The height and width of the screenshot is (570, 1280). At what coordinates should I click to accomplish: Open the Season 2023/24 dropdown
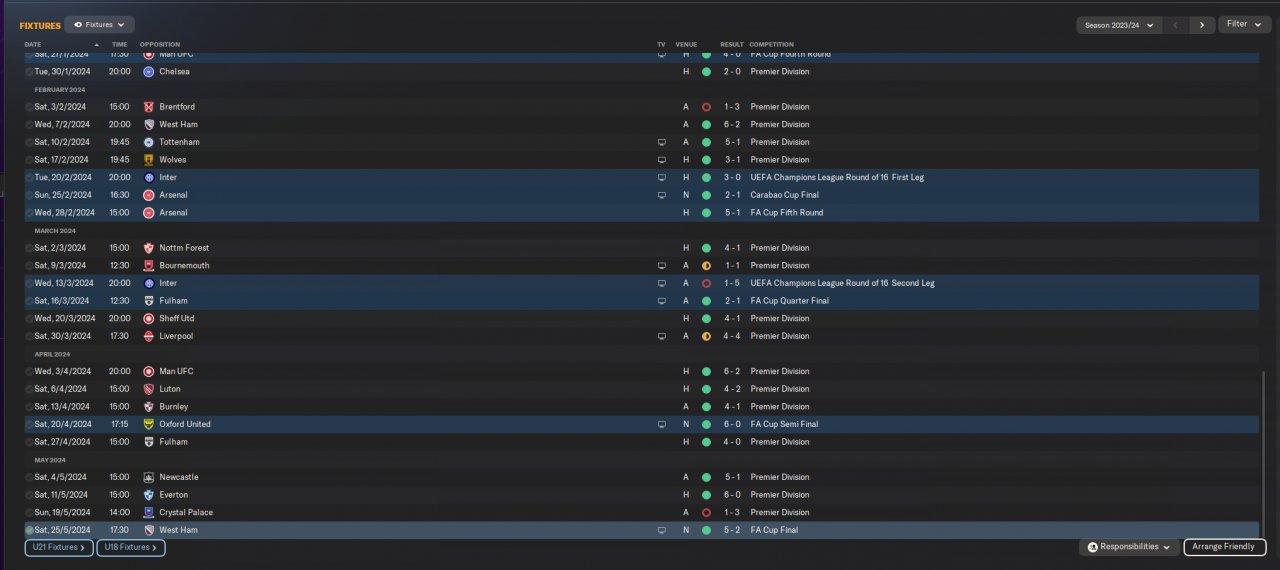click(1118, 25)
